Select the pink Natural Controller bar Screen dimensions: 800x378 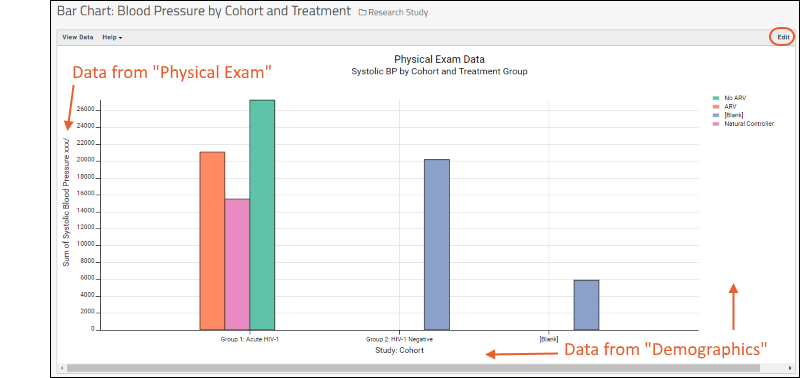point(237,264)
